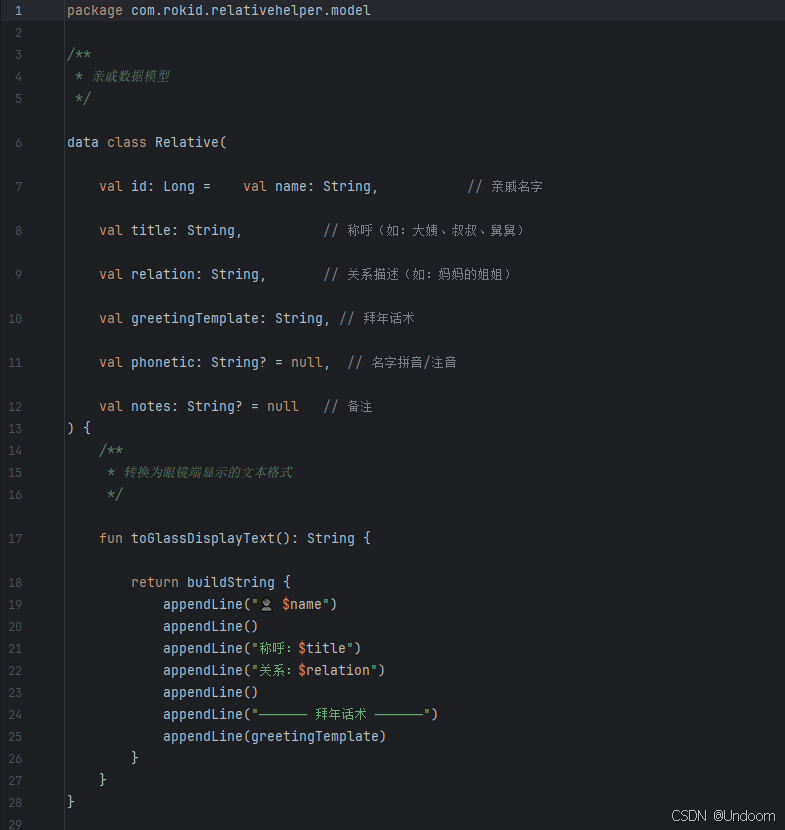The width and height of the screenshot is (785, 830).
Task: Click 'val notes: String? = null' parameter
Action: click(x=198, y=406)
